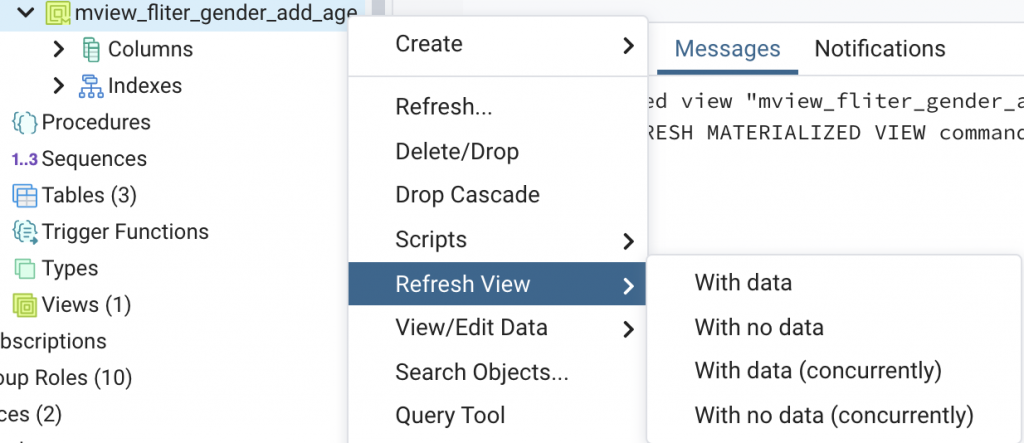Click the Indexes icon in the tree

pos(92,86)
